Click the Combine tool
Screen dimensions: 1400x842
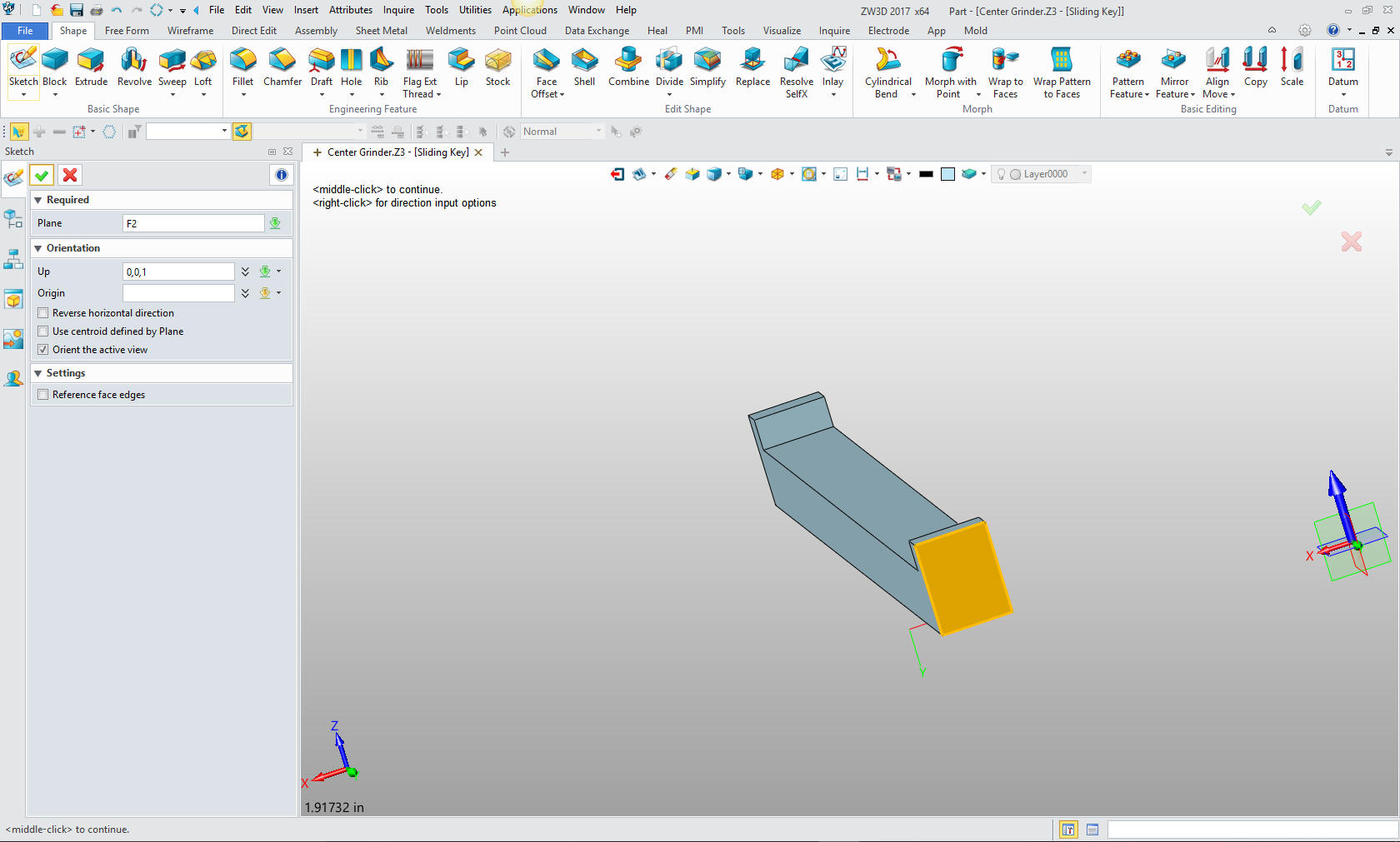pyautogui.click(x=628, y=67)
